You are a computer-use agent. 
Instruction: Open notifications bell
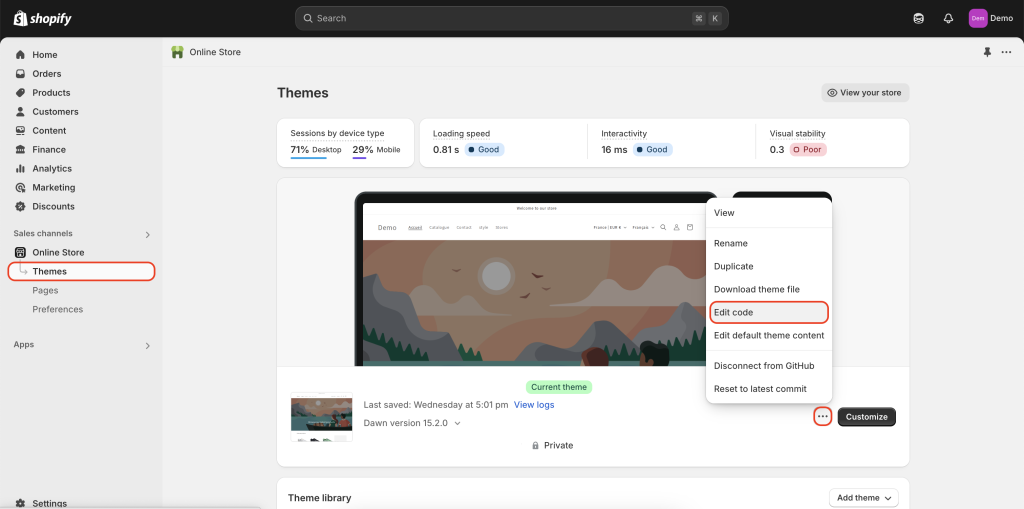[x=948, y=18]
